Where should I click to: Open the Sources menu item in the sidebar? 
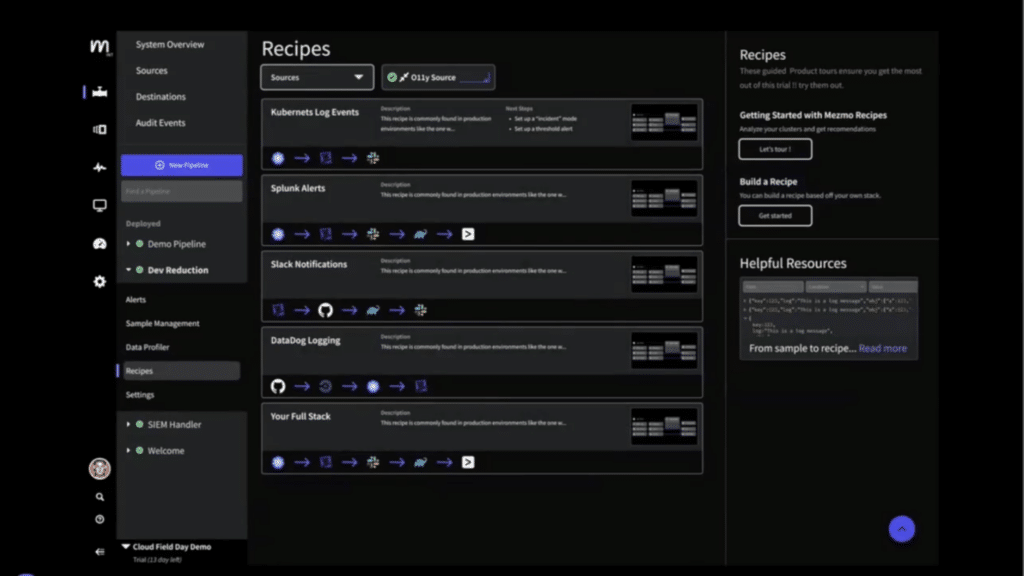(x=152, y=71)
